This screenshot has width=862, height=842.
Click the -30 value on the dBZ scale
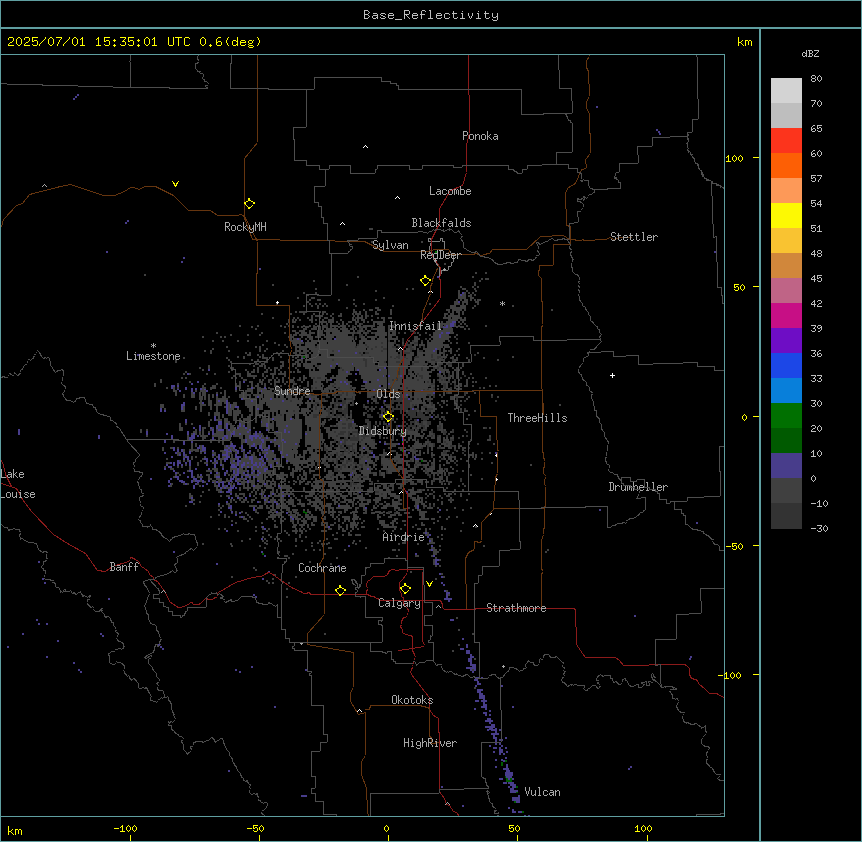819,529
